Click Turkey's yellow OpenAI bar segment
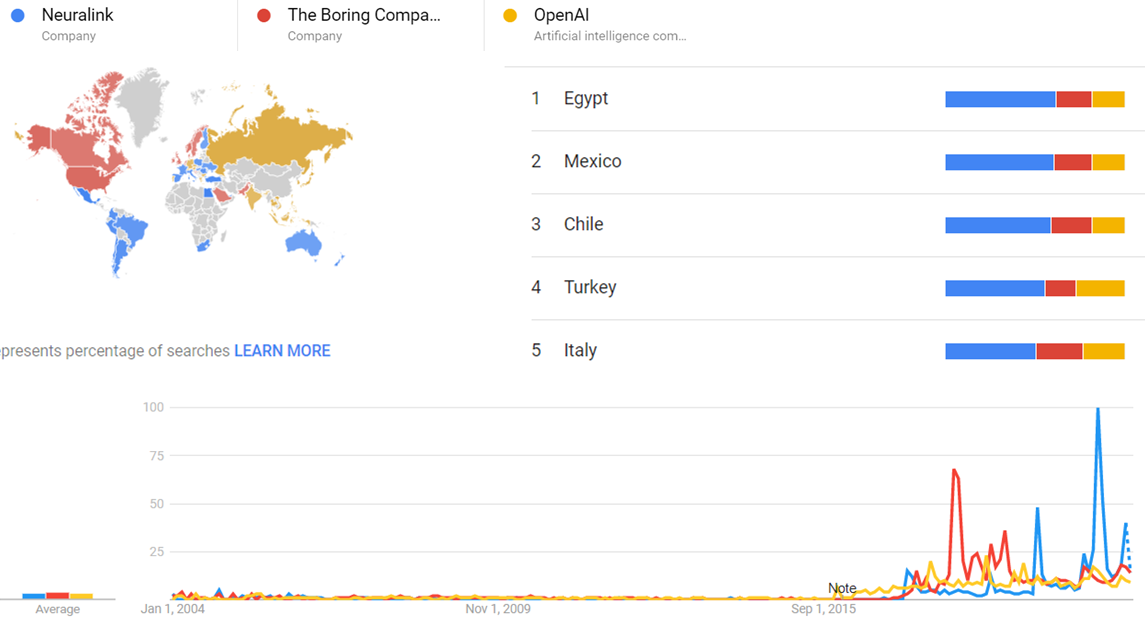The image size is (1145, 627). click(x=1100, y=288)
